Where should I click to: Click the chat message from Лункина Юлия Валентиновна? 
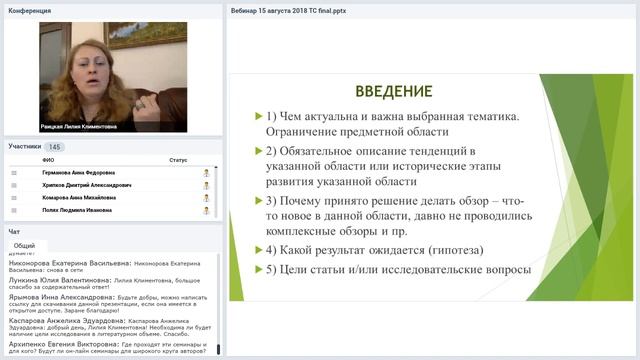104,284
